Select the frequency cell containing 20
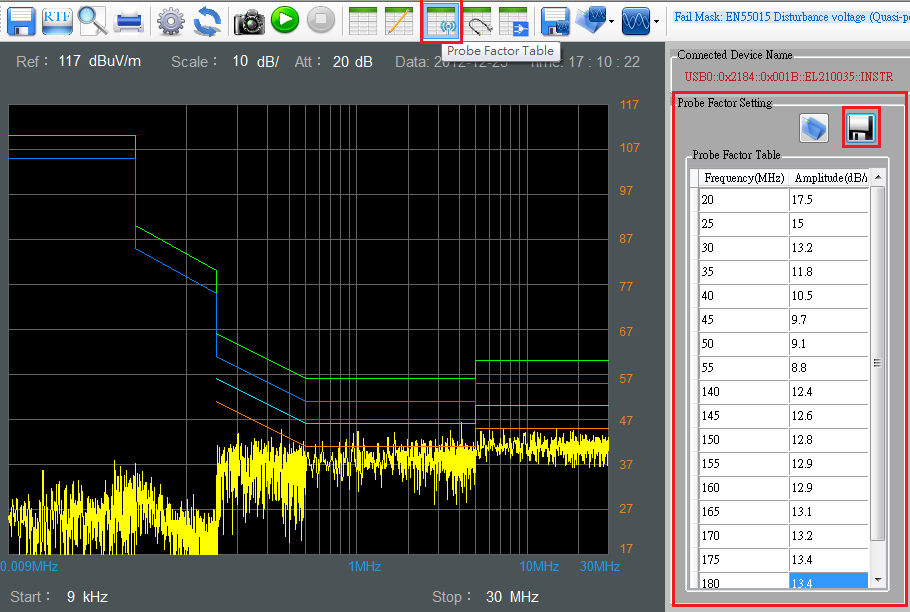910x612 pixels. (744, 200)
